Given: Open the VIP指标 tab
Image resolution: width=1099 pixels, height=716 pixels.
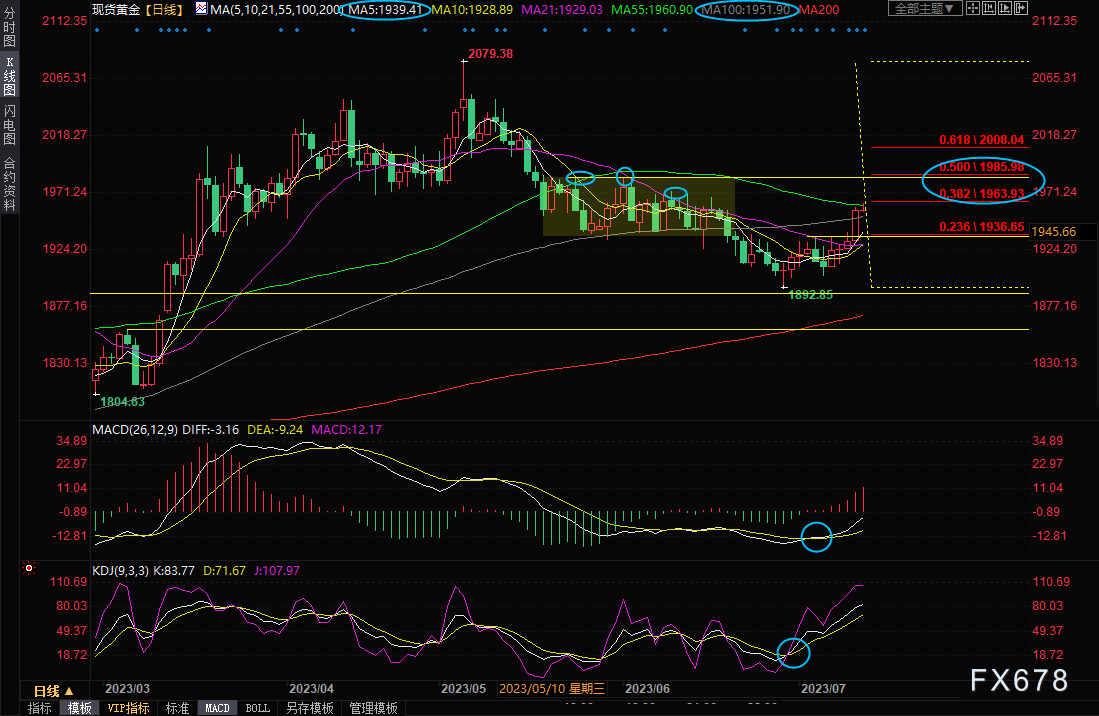Looking at the screenshot, I should [129, 708].
